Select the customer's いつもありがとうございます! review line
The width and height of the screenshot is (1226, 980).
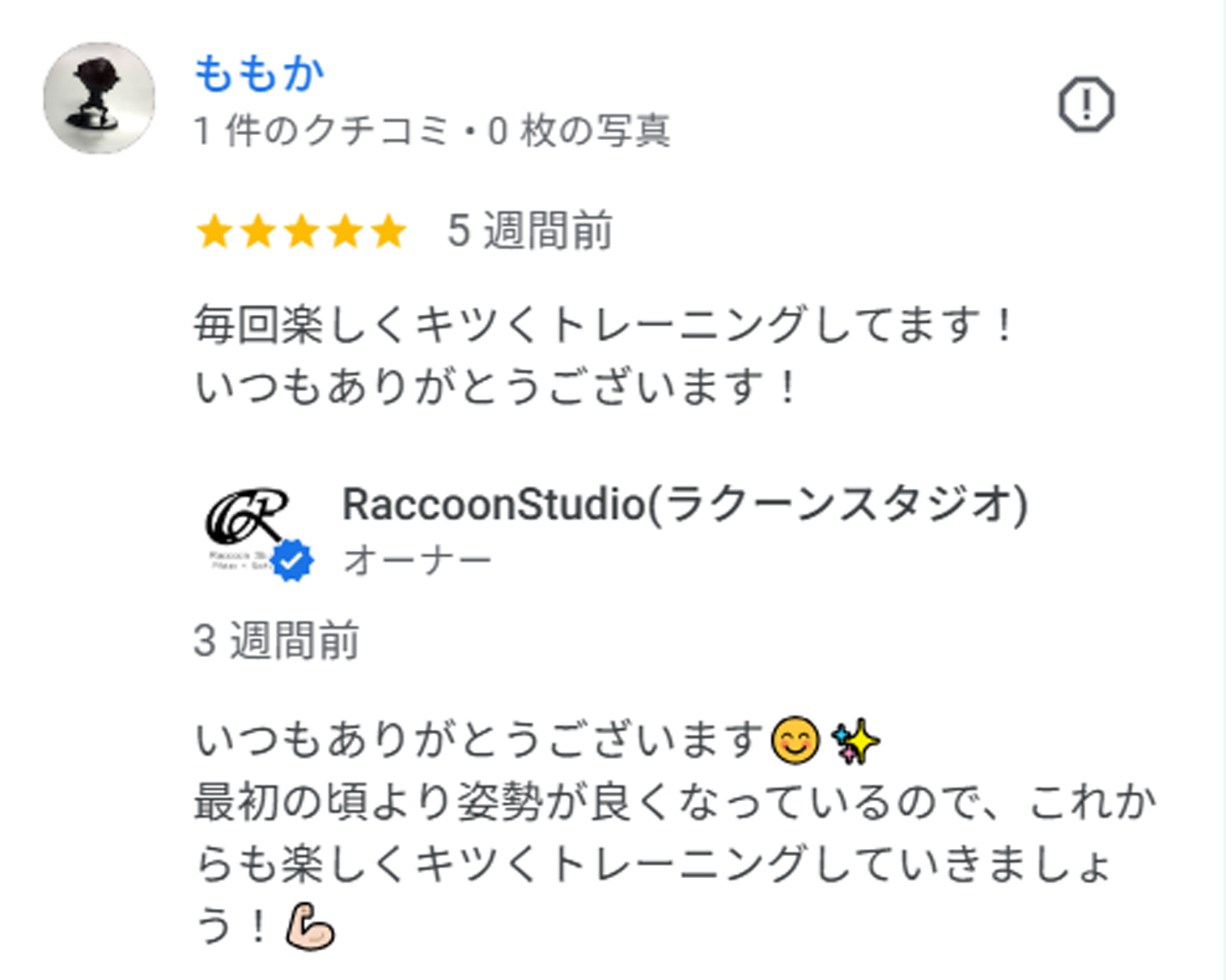pos(496,386)
